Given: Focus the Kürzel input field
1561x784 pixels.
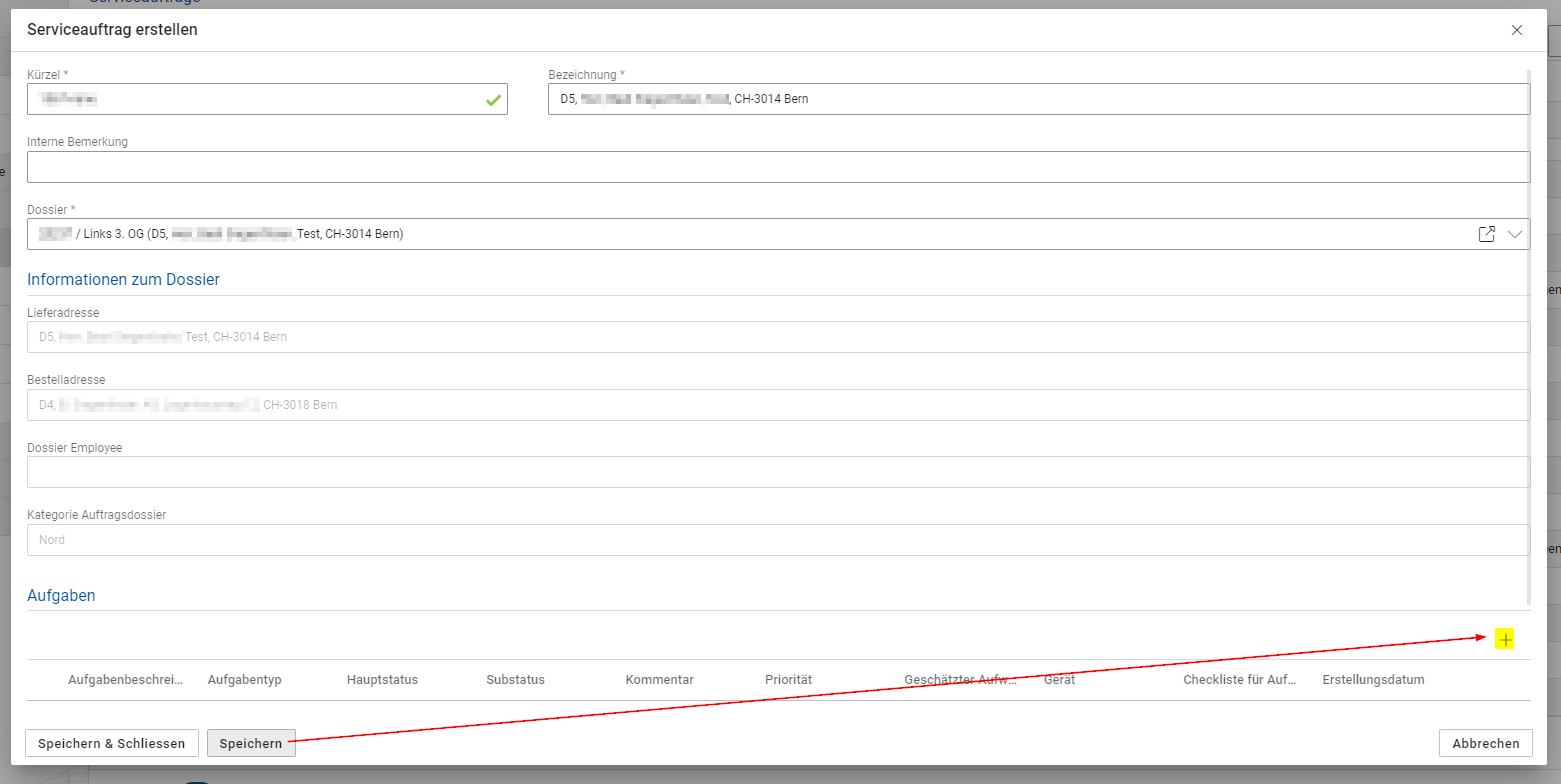Looking at the screenshot, I should pyautogui.click(x=250, y=99).
